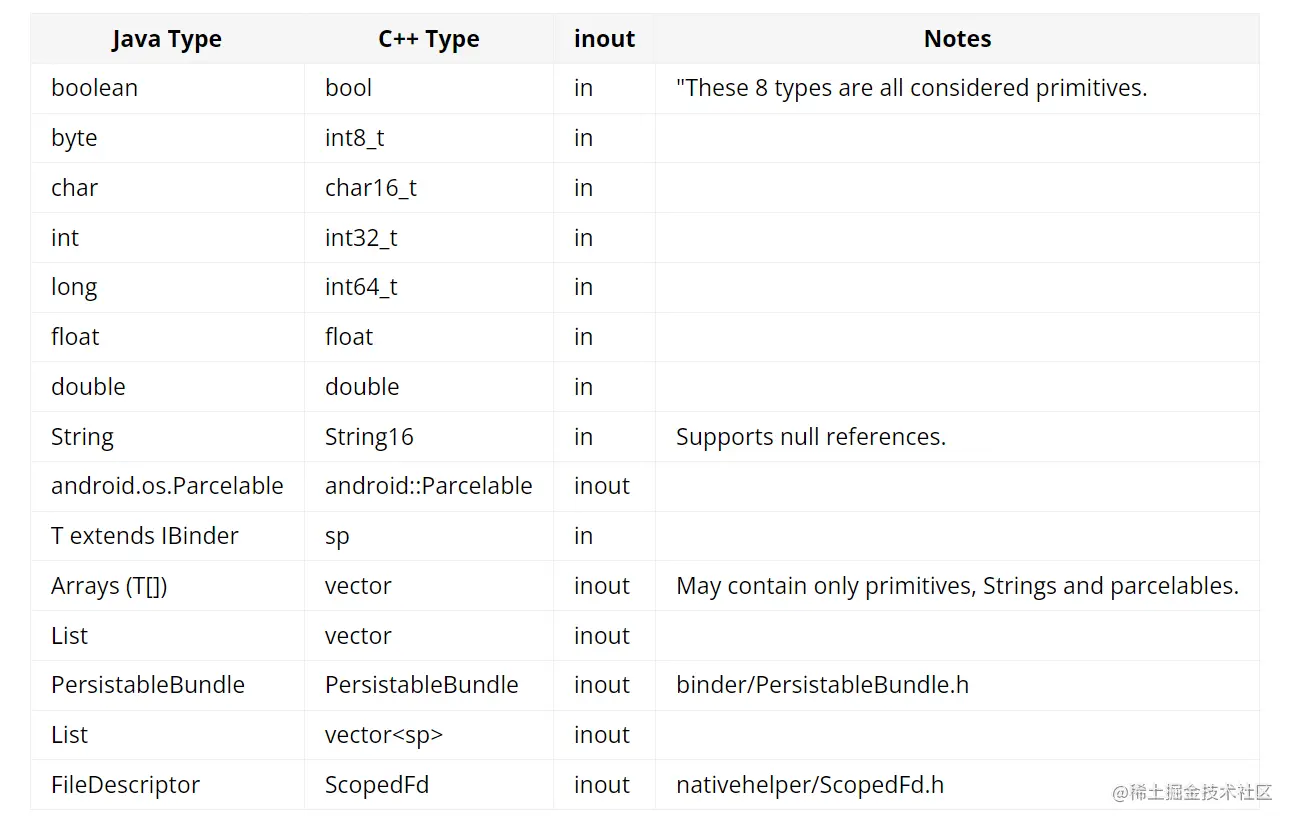This screenshot has height=826, width=1296.
Task: Click the "vector<sp>" cell
Action: pyautogui.click(x=383, y=735)
